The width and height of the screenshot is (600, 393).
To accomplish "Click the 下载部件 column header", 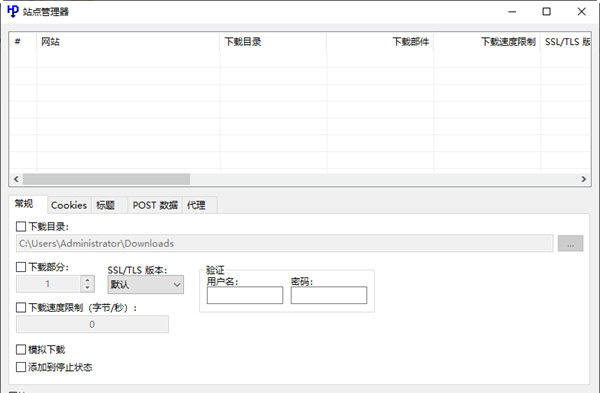I will tap(380, 42).
